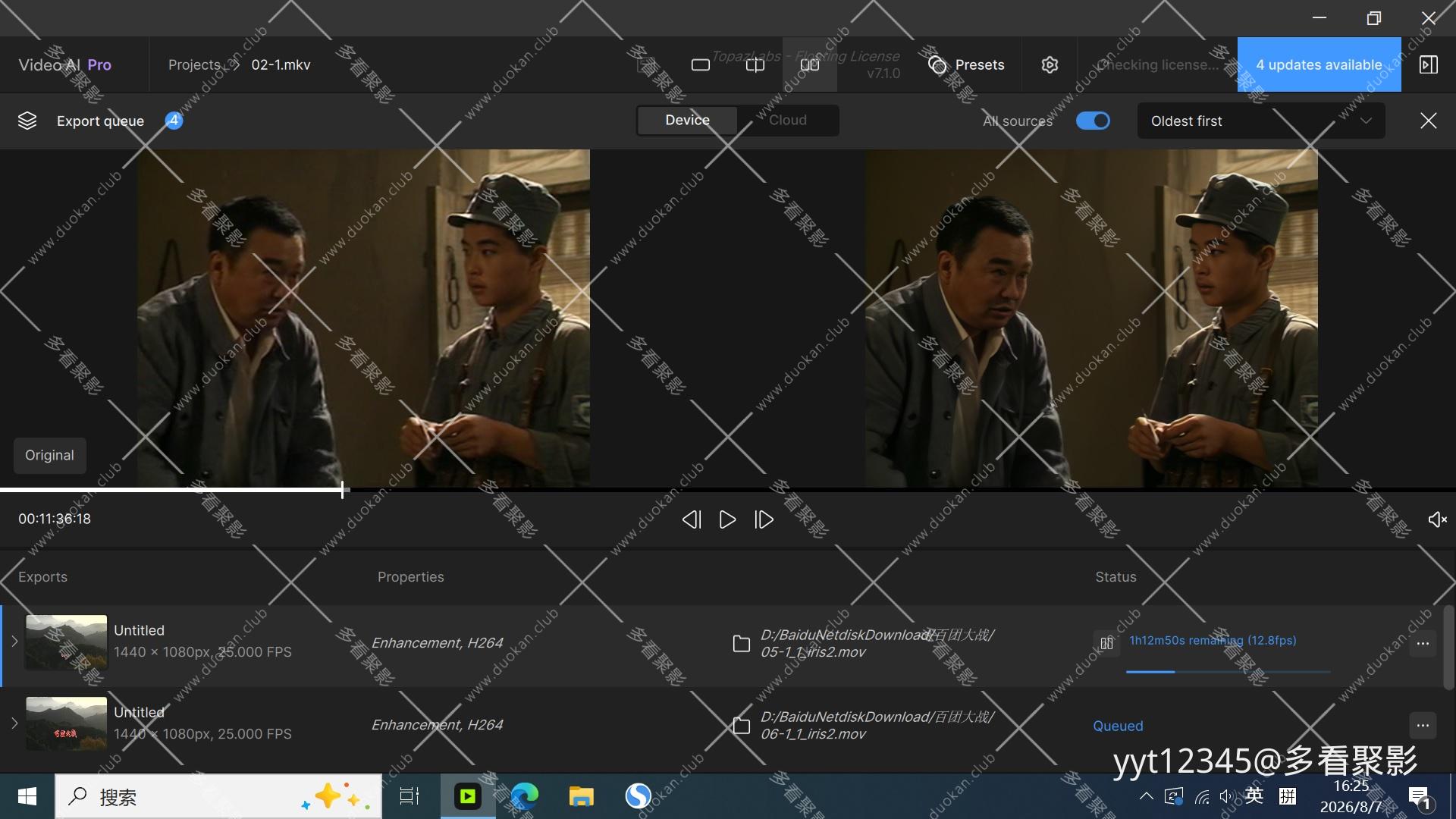Play the video preview
The height and width of the screenshot is (819, 1456).
[727, 519]
